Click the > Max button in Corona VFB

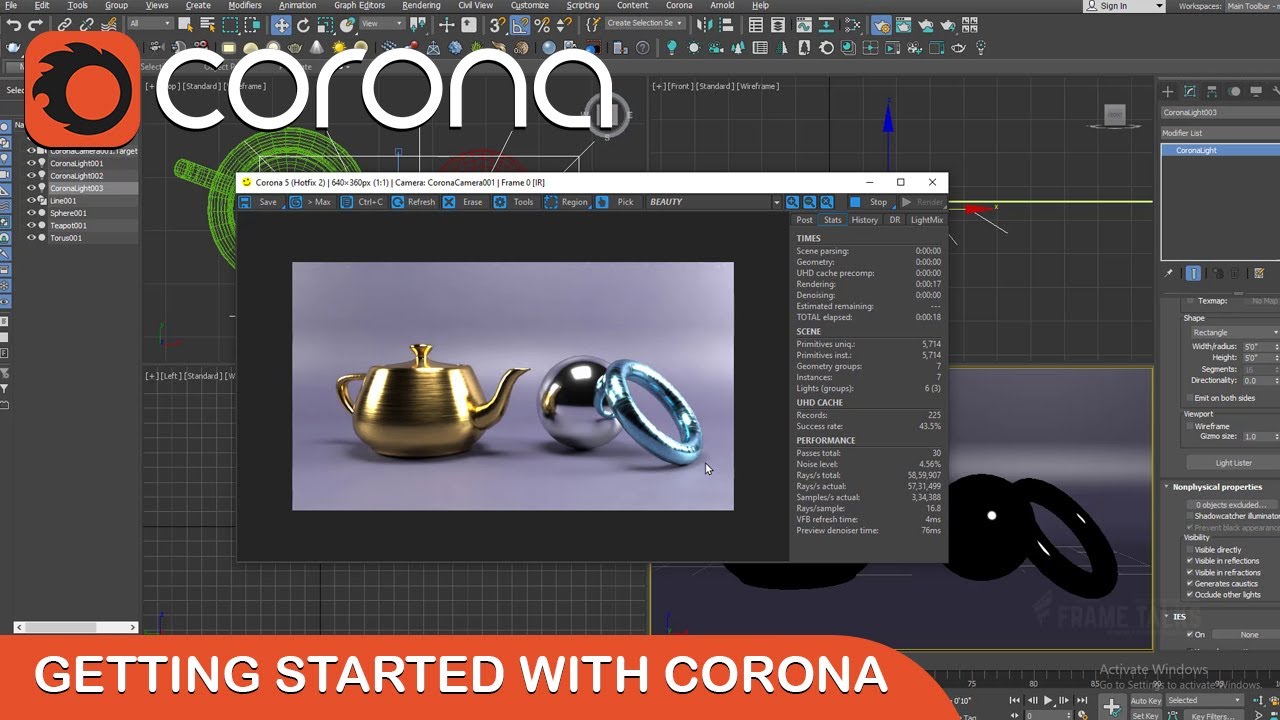(x=310, y=202)
